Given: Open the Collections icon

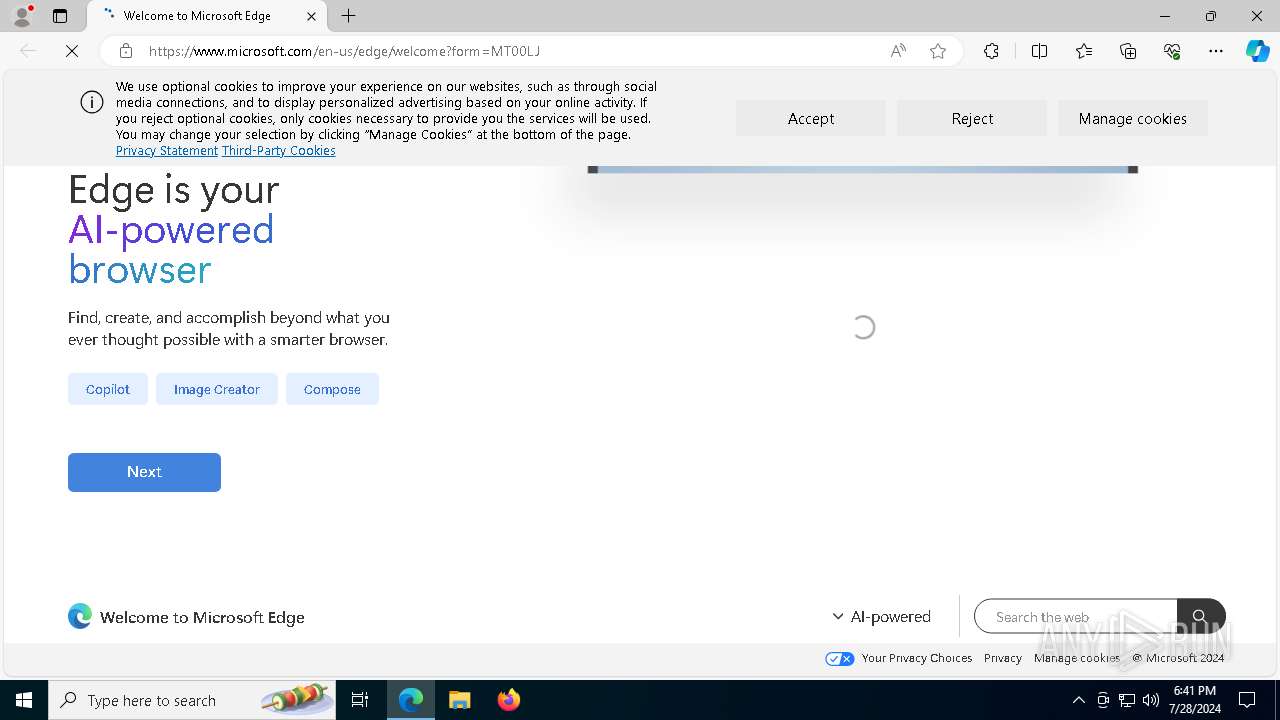Looking at the screenshot, I should (x=1128, y=51).
